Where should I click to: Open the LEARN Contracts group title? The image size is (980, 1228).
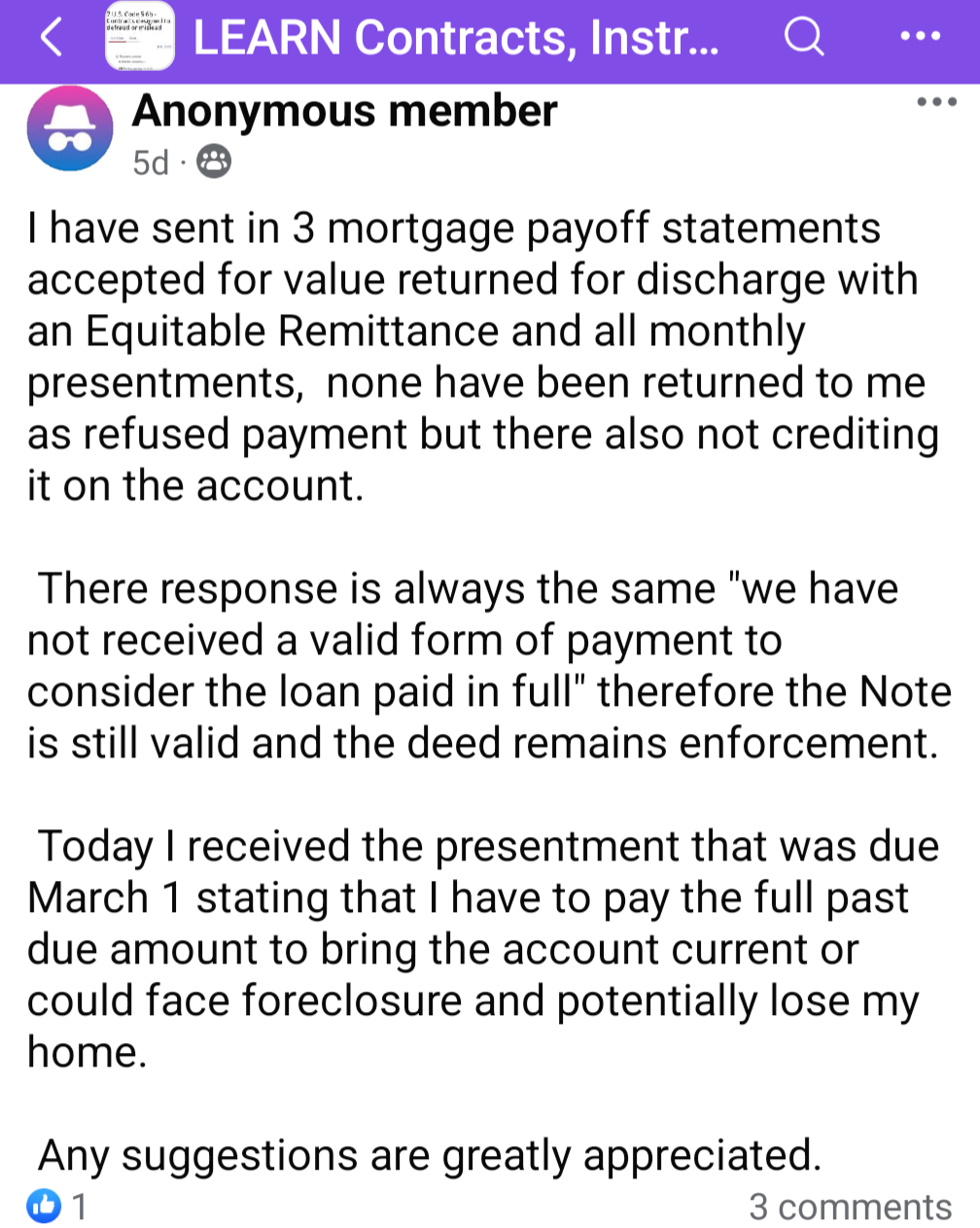[x=456, y=37]
